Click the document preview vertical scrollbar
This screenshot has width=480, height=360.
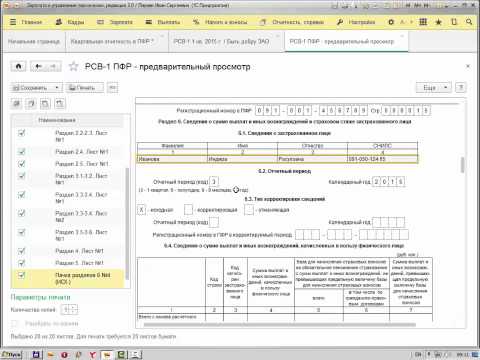tap(462, 165)
